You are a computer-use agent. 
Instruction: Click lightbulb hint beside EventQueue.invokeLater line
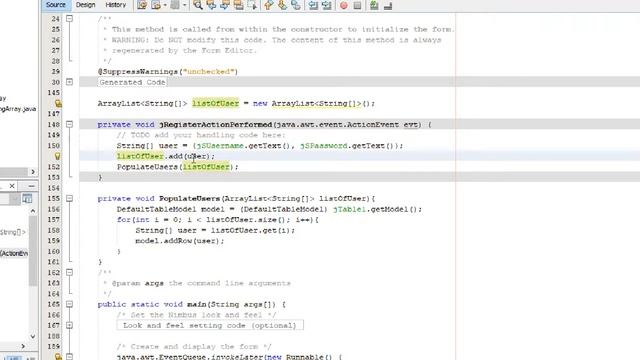pyautogui.click(x=58, y=357)
